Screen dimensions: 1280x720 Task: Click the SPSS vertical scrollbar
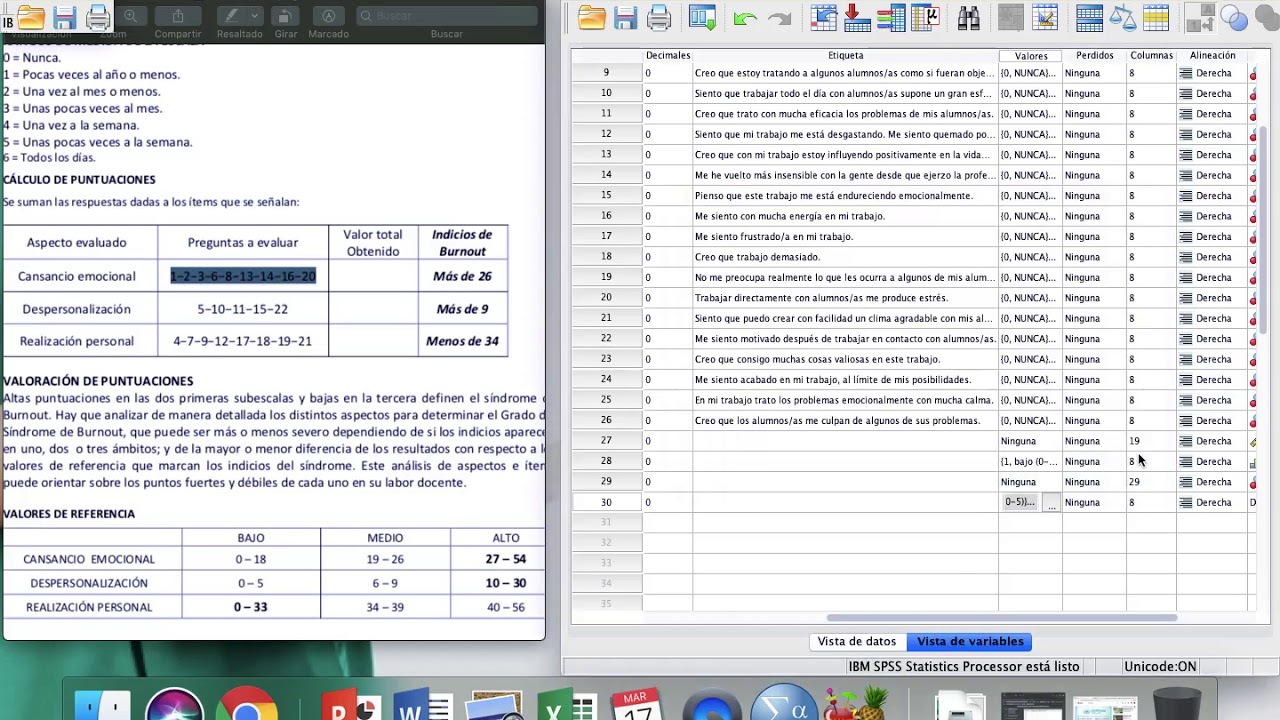[1264, 230]
